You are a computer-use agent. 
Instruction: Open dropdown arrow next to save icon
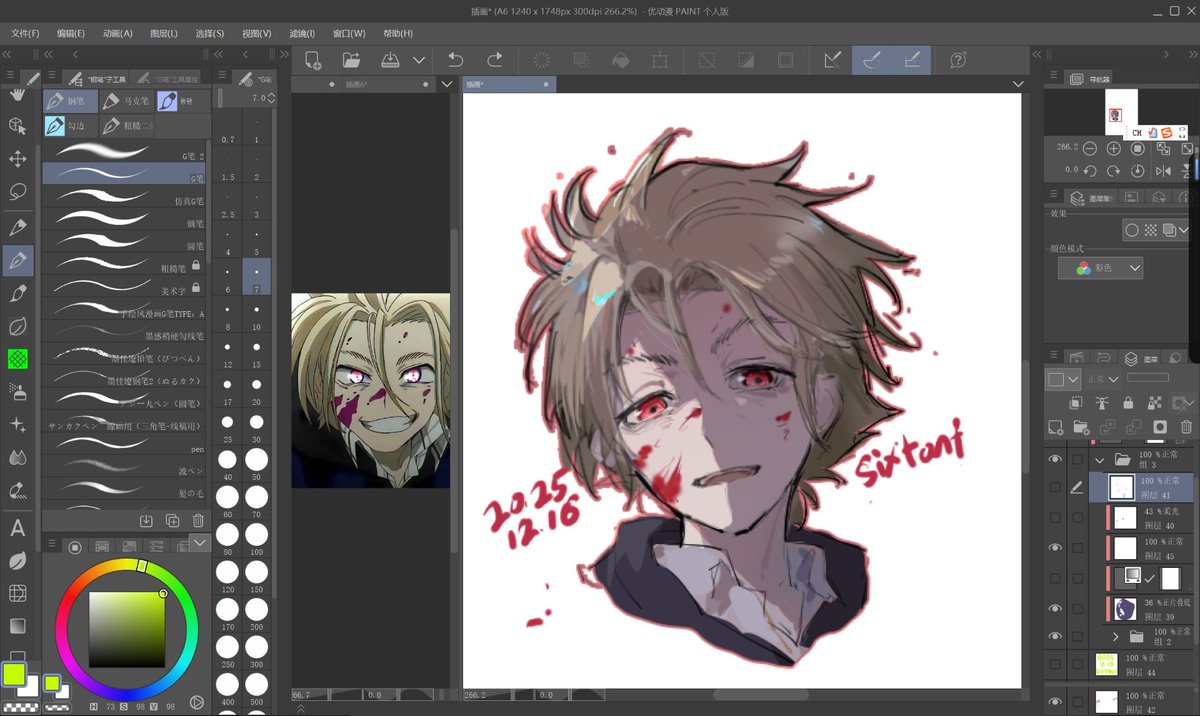pyautogui.click(x=418, y=60)
